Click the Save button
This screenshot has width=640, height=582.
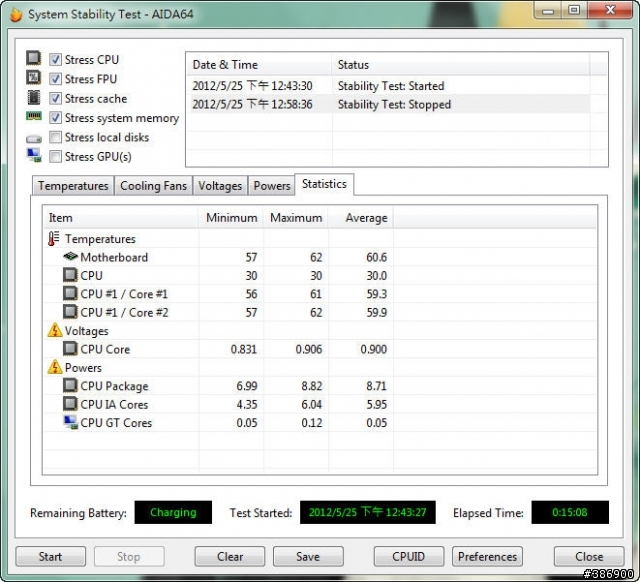coord(308,556)
